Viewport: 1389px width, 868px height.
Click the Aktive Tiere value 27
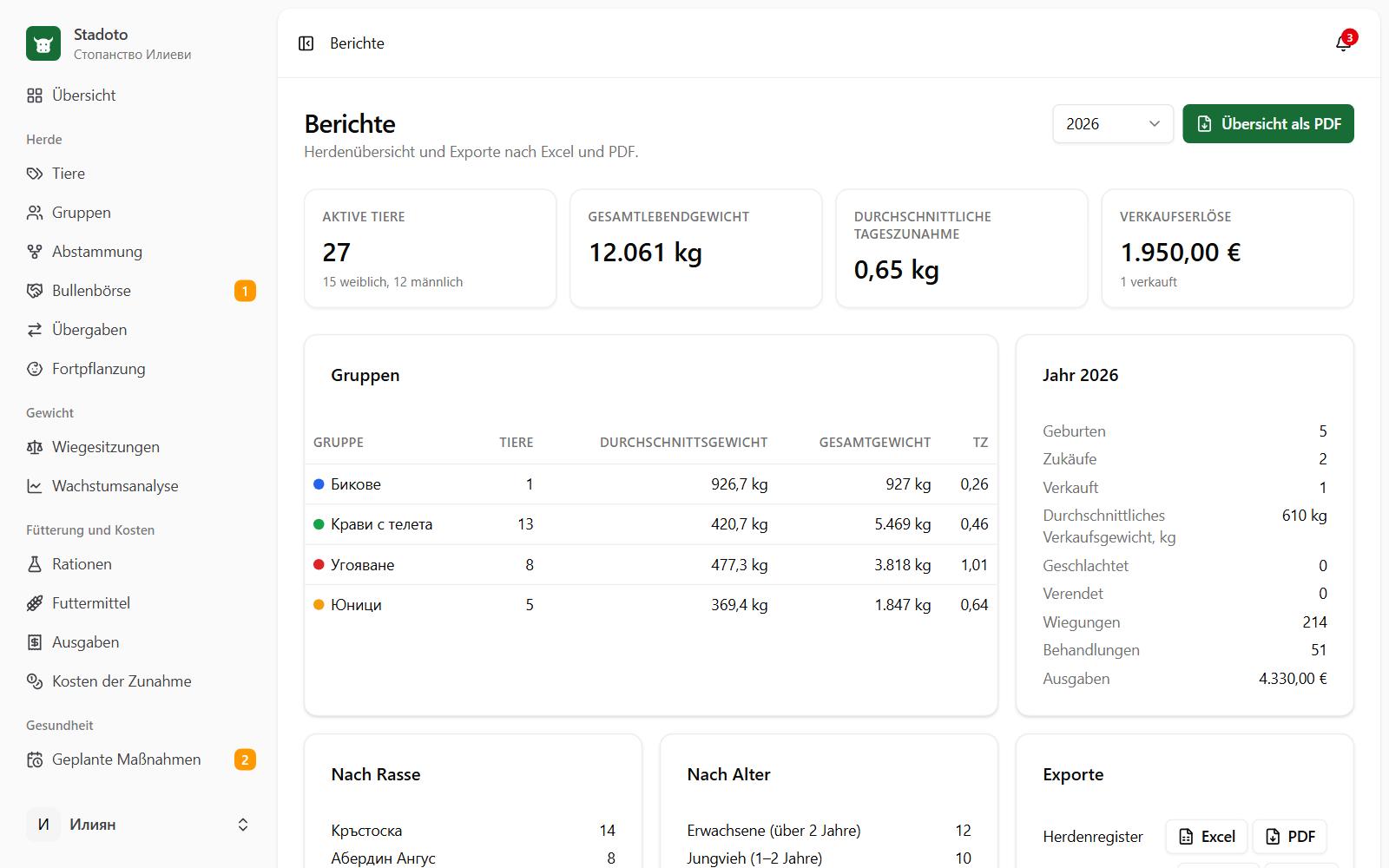click(337, 253)
